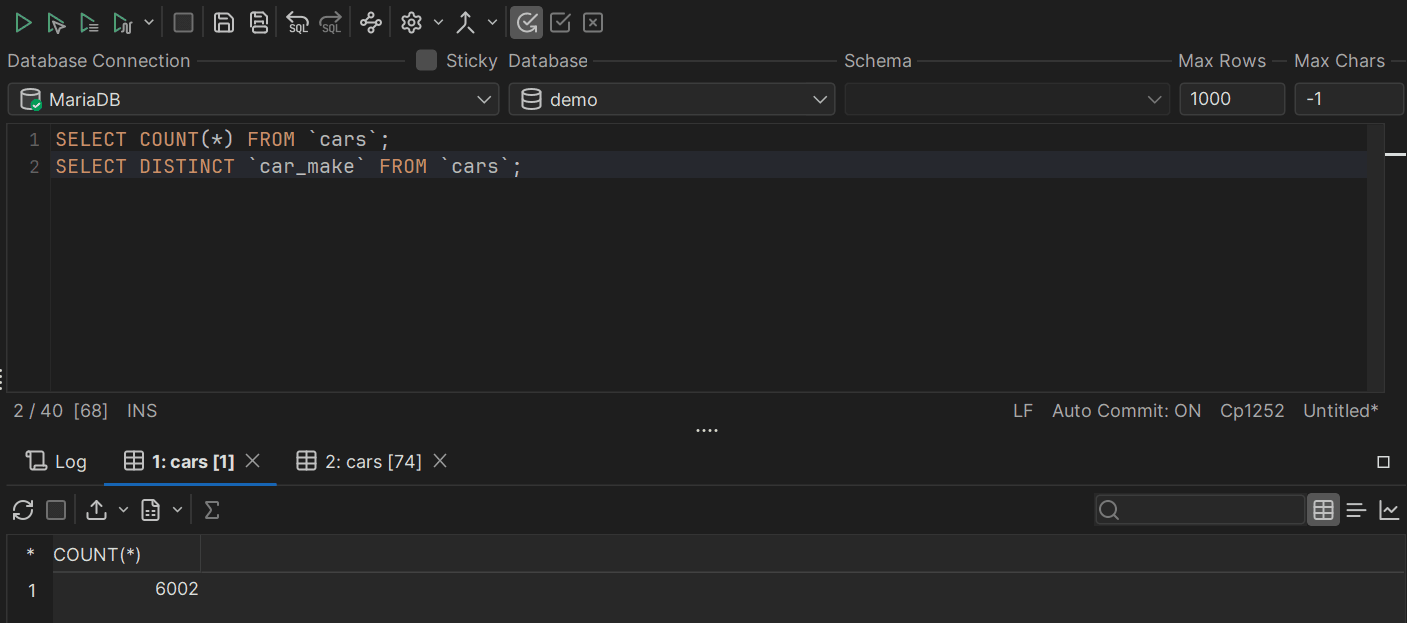Viewport: 1407px width, 623px height.
Task: Click Auto Commit: ON in status bar
Action: (x=1126, y=411)
